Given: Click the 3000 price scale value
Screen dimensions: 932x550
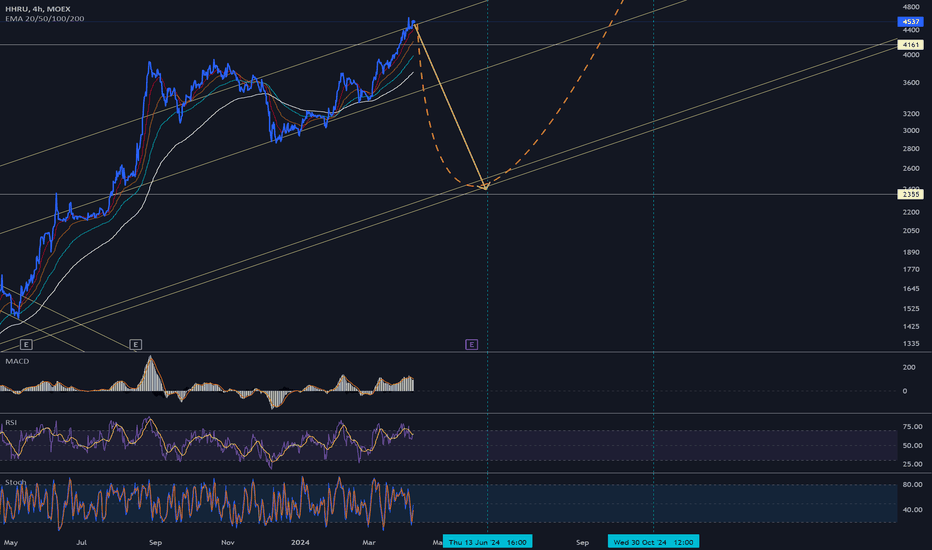Looking at the screenshot, I should (x=911, y=131).
